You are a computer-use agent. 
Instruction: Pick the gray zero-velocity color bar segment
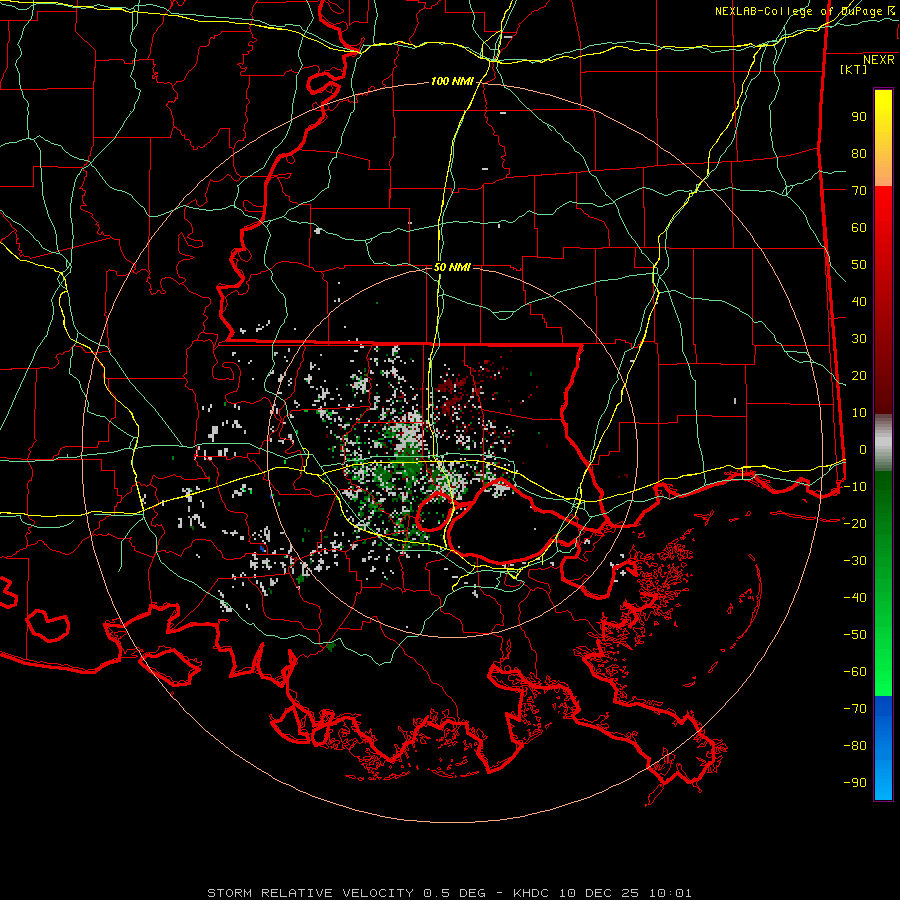(883, 443)
